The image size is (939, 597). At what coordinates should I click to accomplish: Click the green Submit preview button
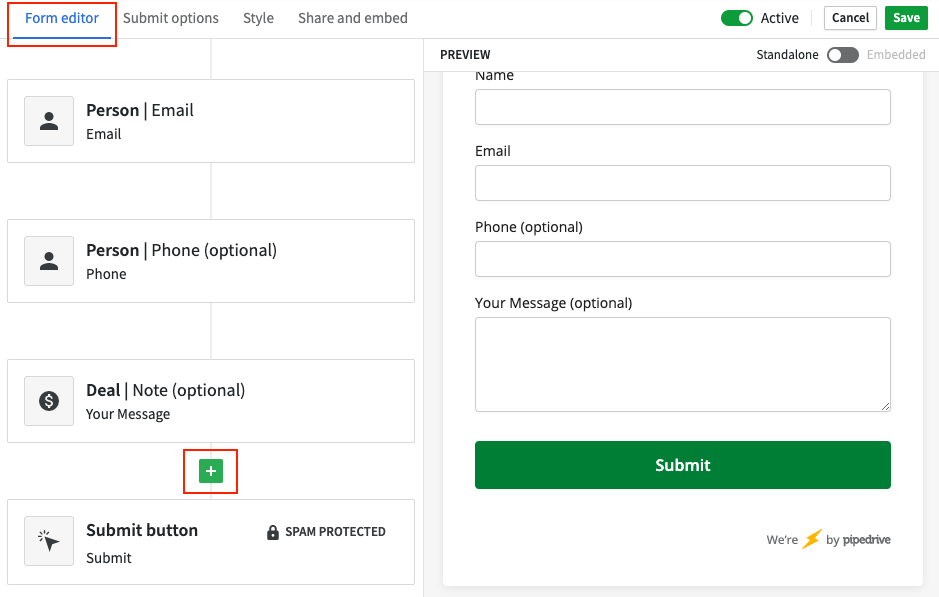coord(683,465)
